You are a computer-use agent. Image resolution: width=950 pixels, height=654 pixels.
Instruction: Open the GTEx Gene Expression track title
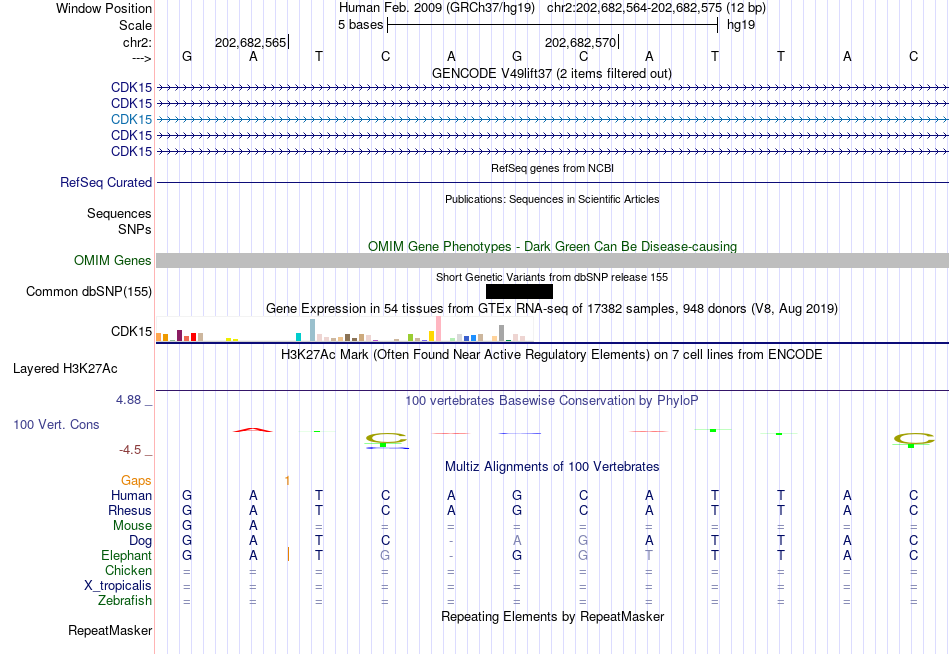[x=552, y=309]
